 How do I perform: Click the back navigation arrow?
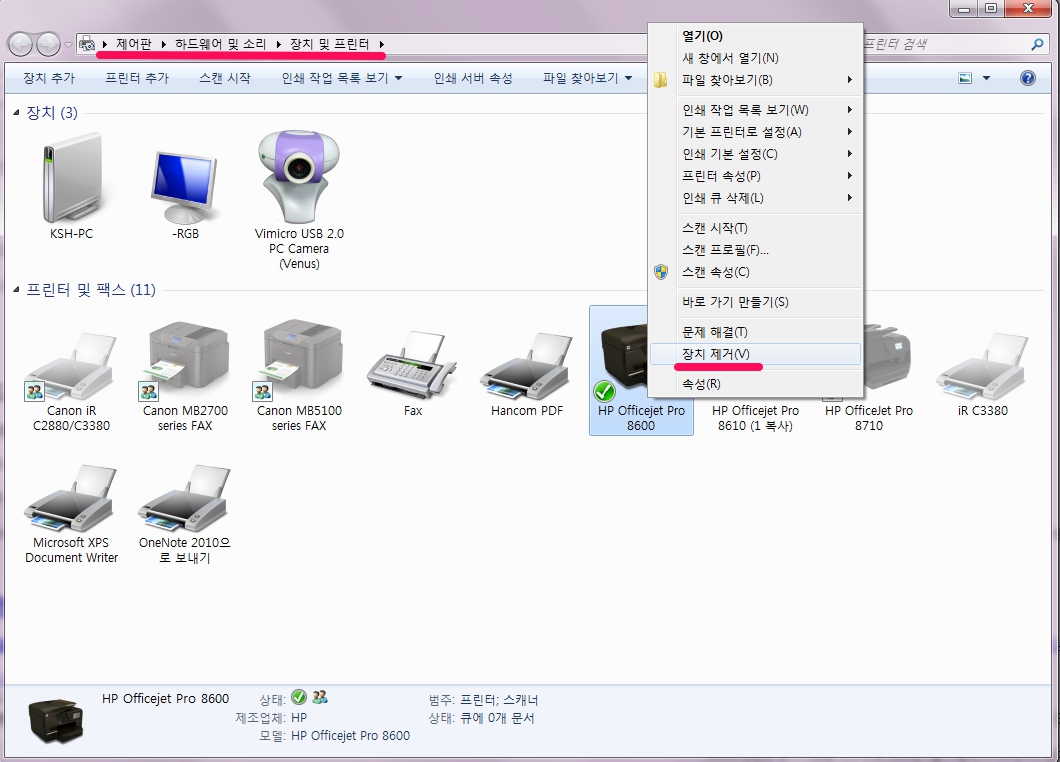coord(21,45)
